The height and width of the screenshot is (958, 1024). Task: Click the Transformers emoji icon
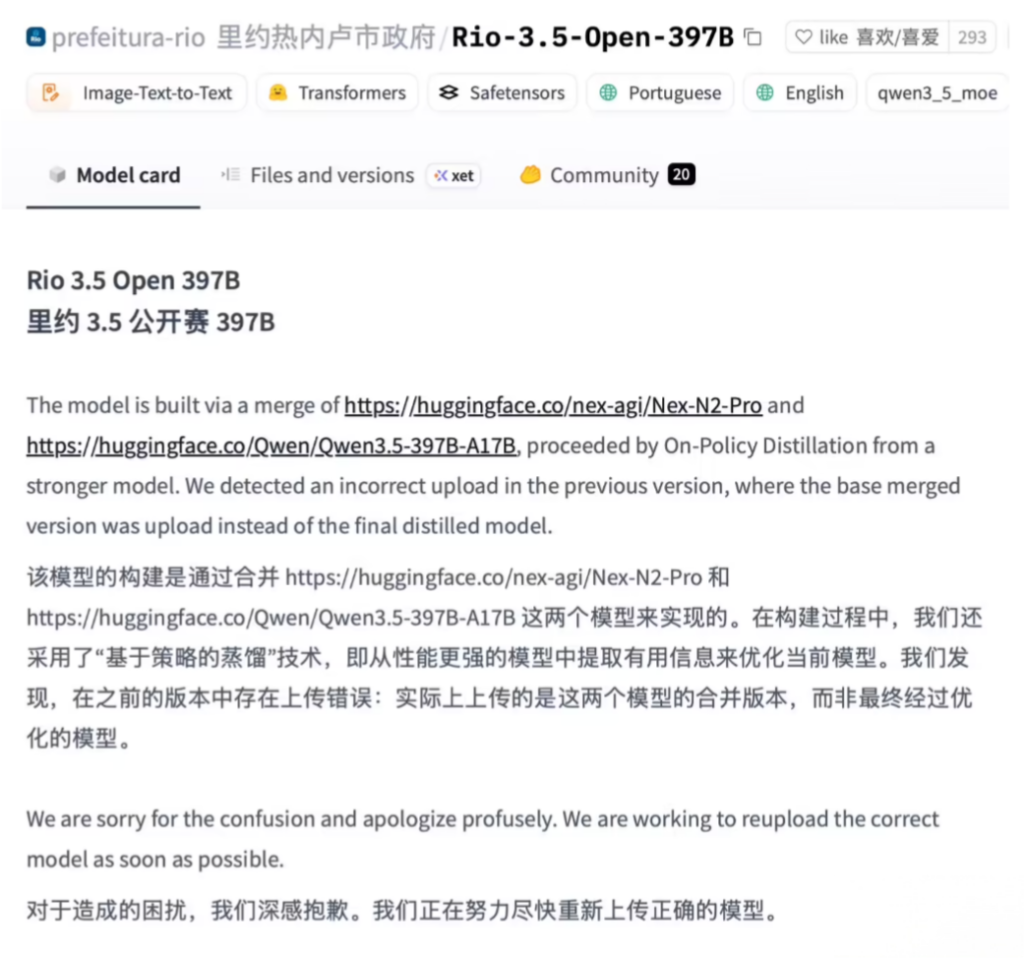coord(278,93)
